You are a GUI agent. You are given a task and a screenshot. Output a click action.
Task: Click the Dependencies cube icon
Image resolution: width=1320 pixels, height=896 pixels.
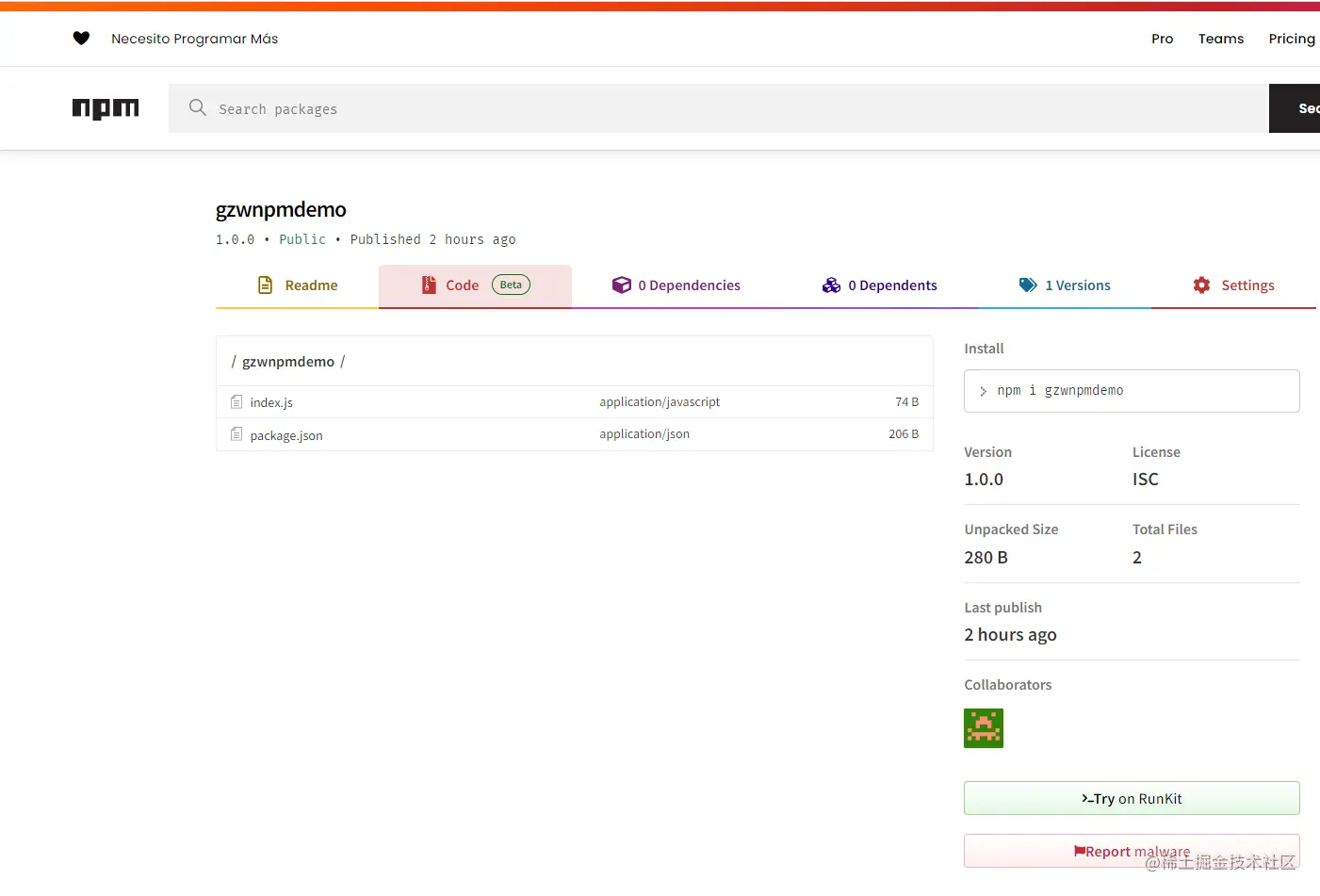coord(622,285)
